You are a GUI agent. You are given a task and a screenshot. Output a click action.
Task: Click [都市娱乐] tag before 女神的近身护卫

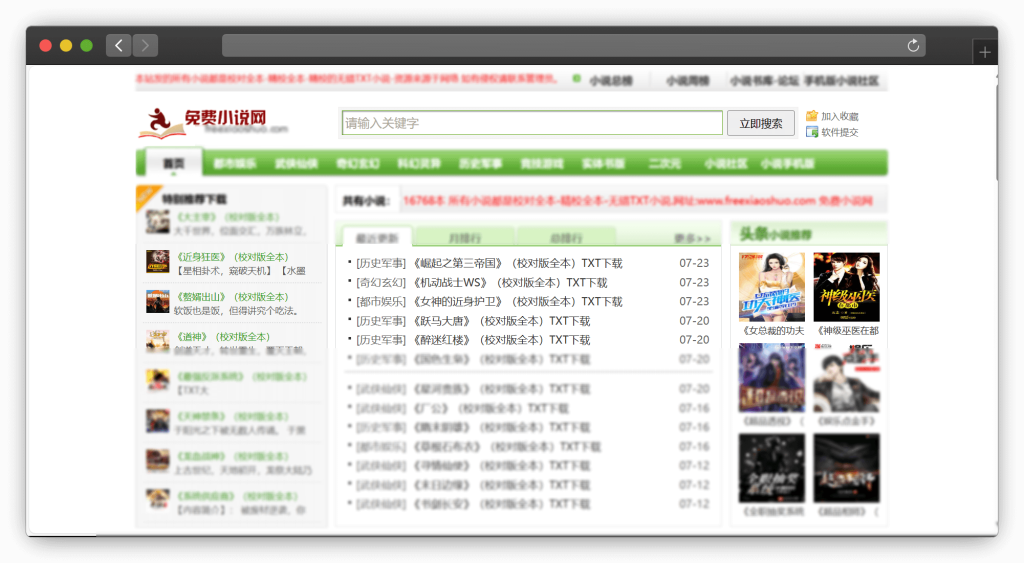point(381,302)
